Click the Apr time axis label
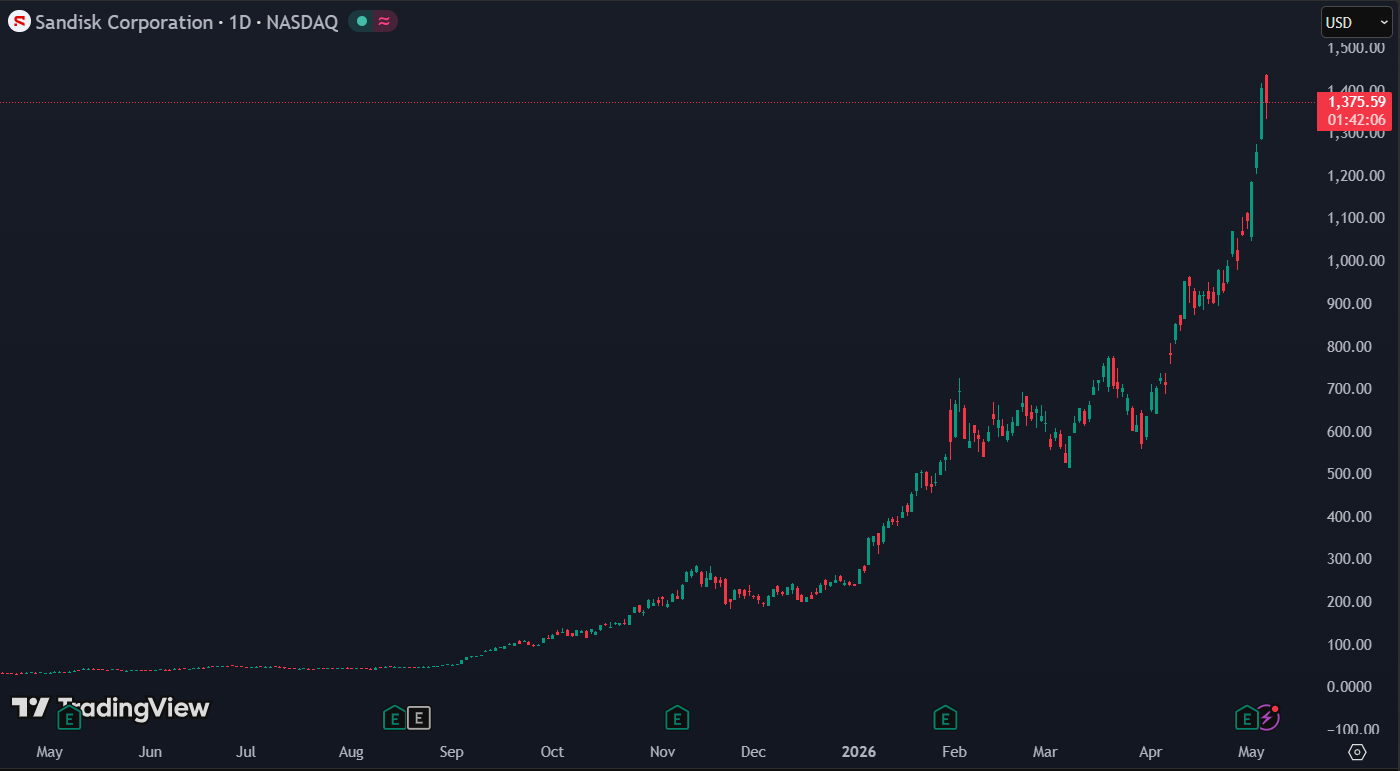1400x771 pixels. 1151,752
